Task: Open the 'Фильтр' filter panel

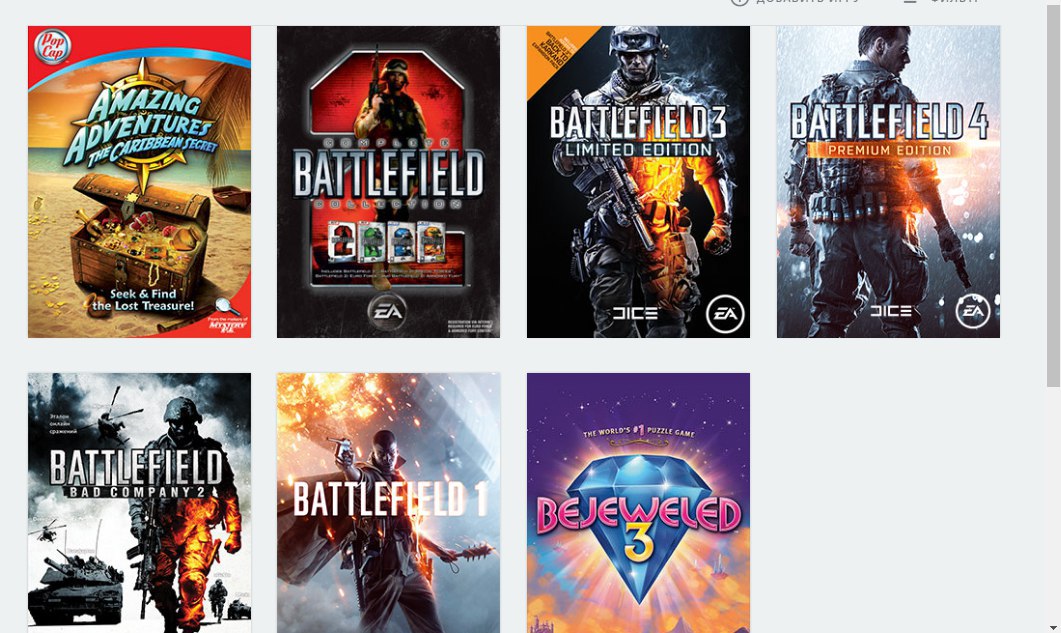Action: pyautogui.click(x=954, y=2)
